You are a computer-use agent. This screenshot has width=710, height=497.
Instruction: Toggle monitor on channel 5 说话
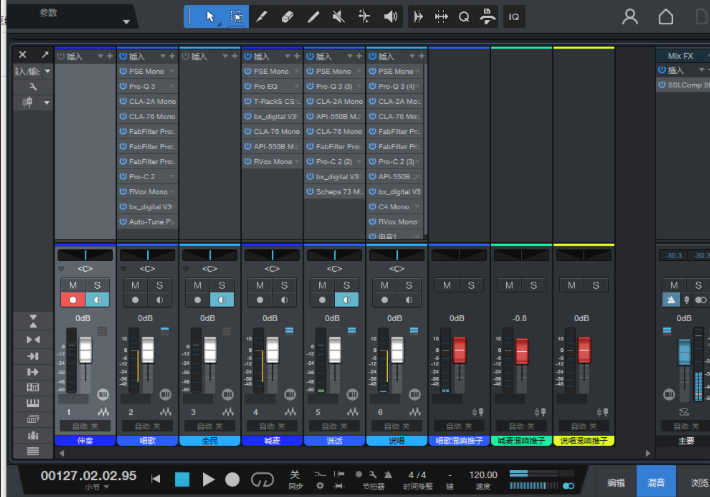click(x=346, y=300)
